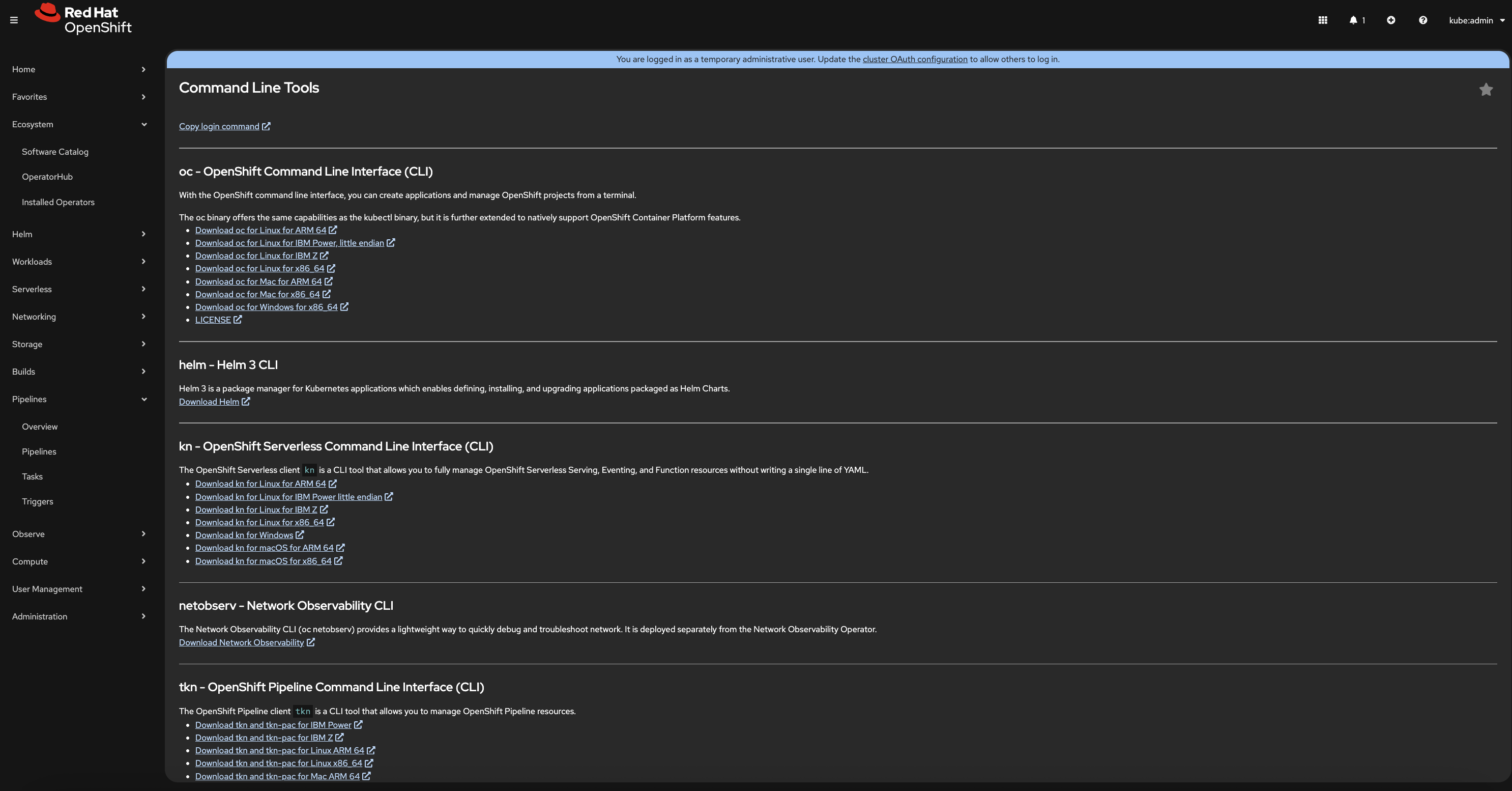This screenshot has height=791, width=1512.
Task: Open OperatorHub in the sidebar
Action: (x=47, y=177)
